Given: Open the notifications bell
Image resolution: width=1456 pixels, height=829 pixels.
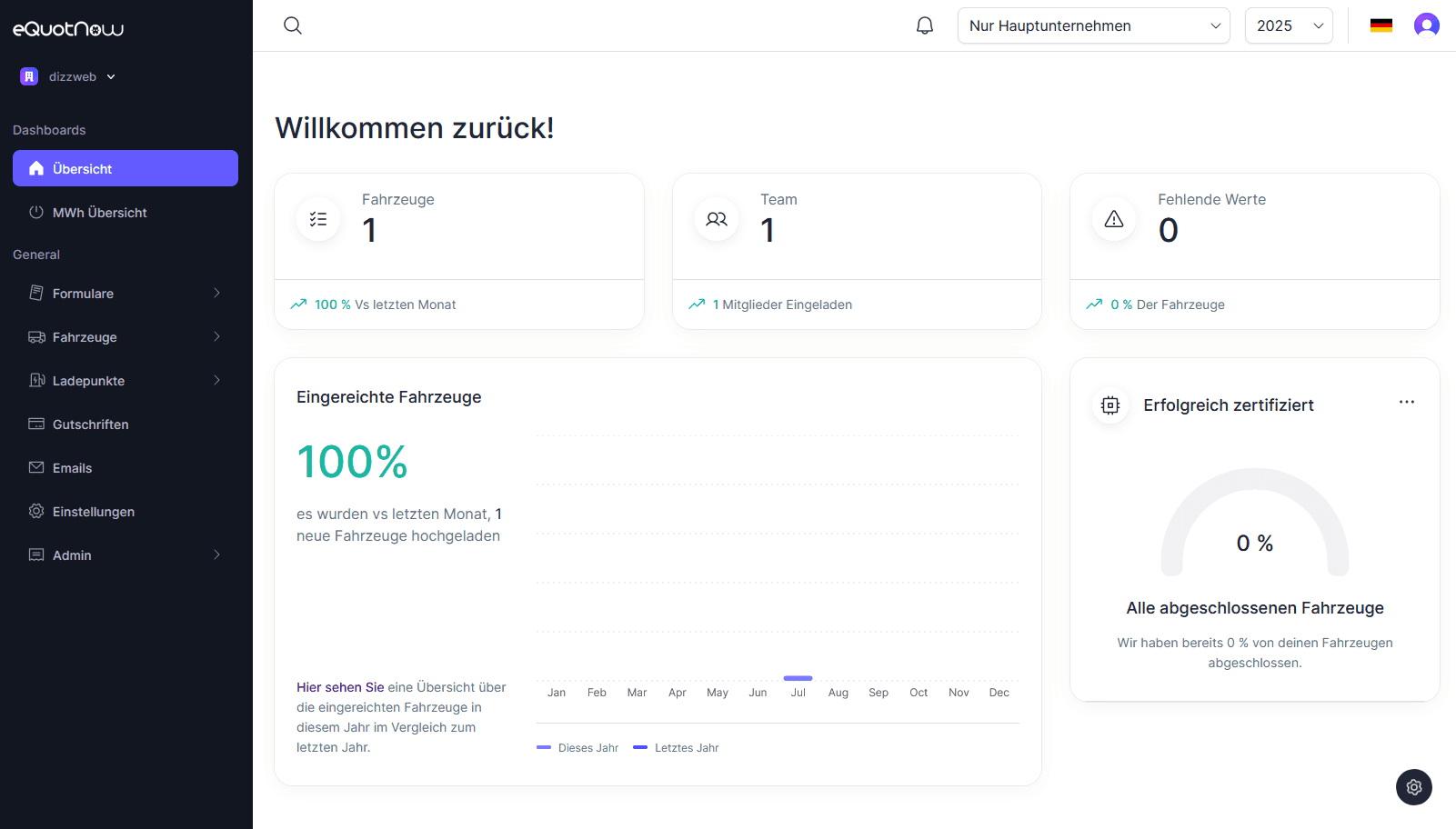Looking at the screenshot, I should tap(925, 25).
